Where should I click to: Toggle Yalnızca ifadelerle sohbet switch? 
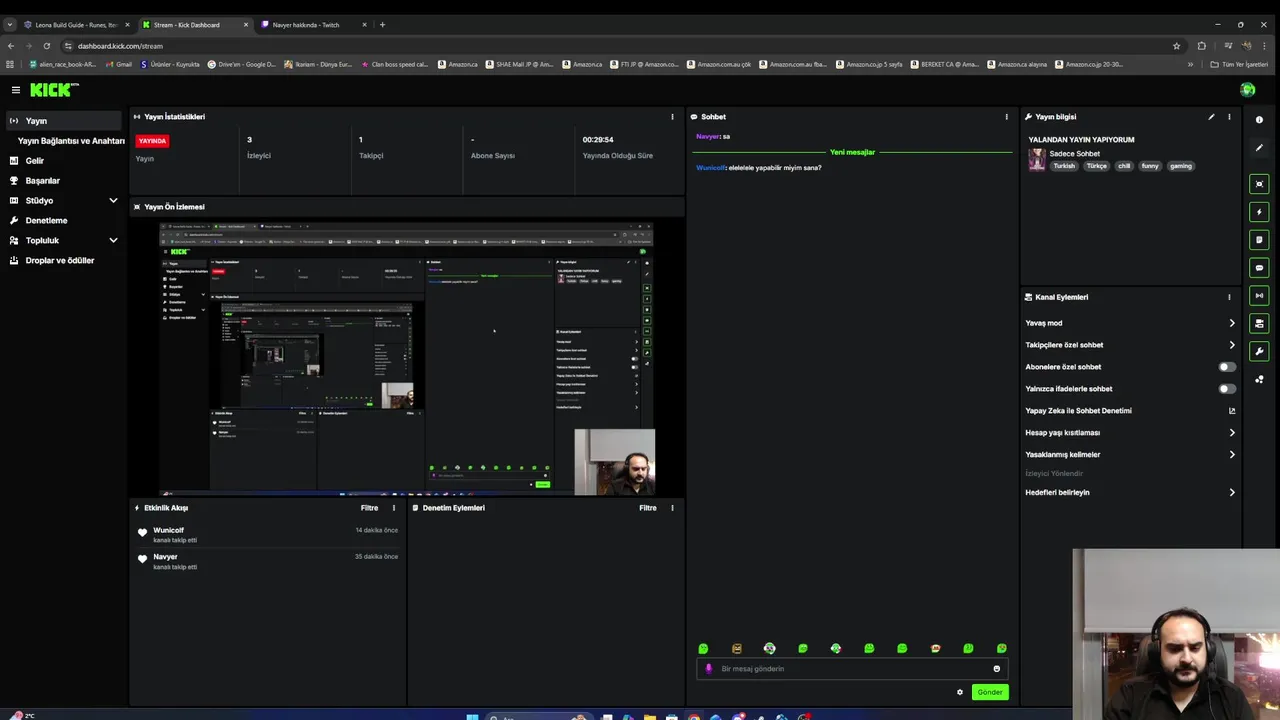coord(1227,389)
